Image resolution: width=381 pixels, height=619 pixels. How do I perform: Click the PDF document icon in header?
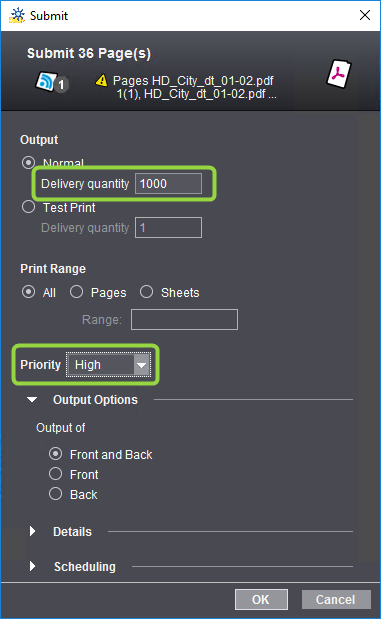[339, 73]
